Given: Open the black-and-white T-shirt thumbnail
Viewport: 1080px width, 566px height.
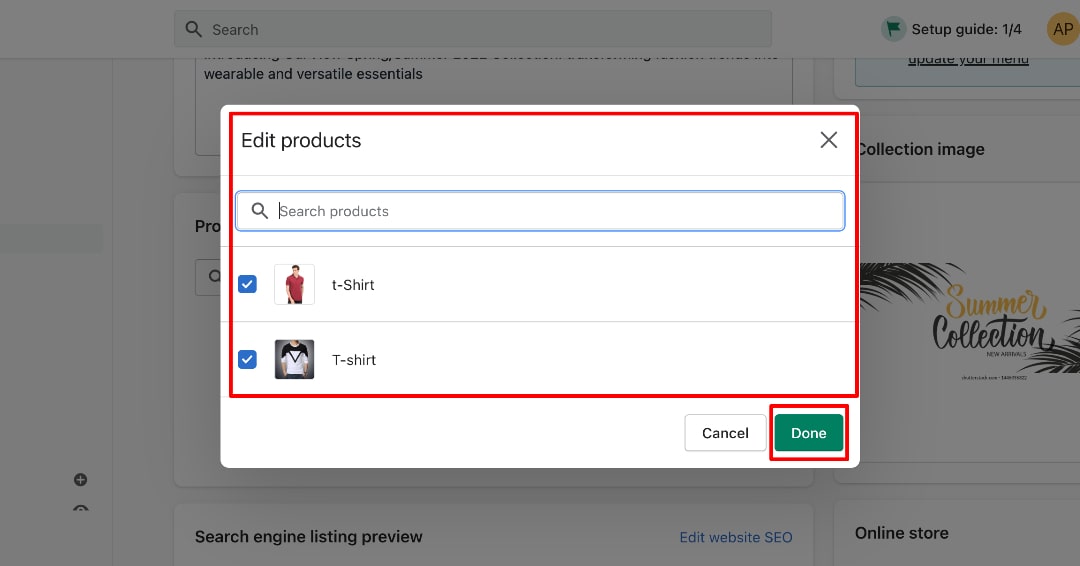Looking at the screenshot, I should (x=294, y=359).
